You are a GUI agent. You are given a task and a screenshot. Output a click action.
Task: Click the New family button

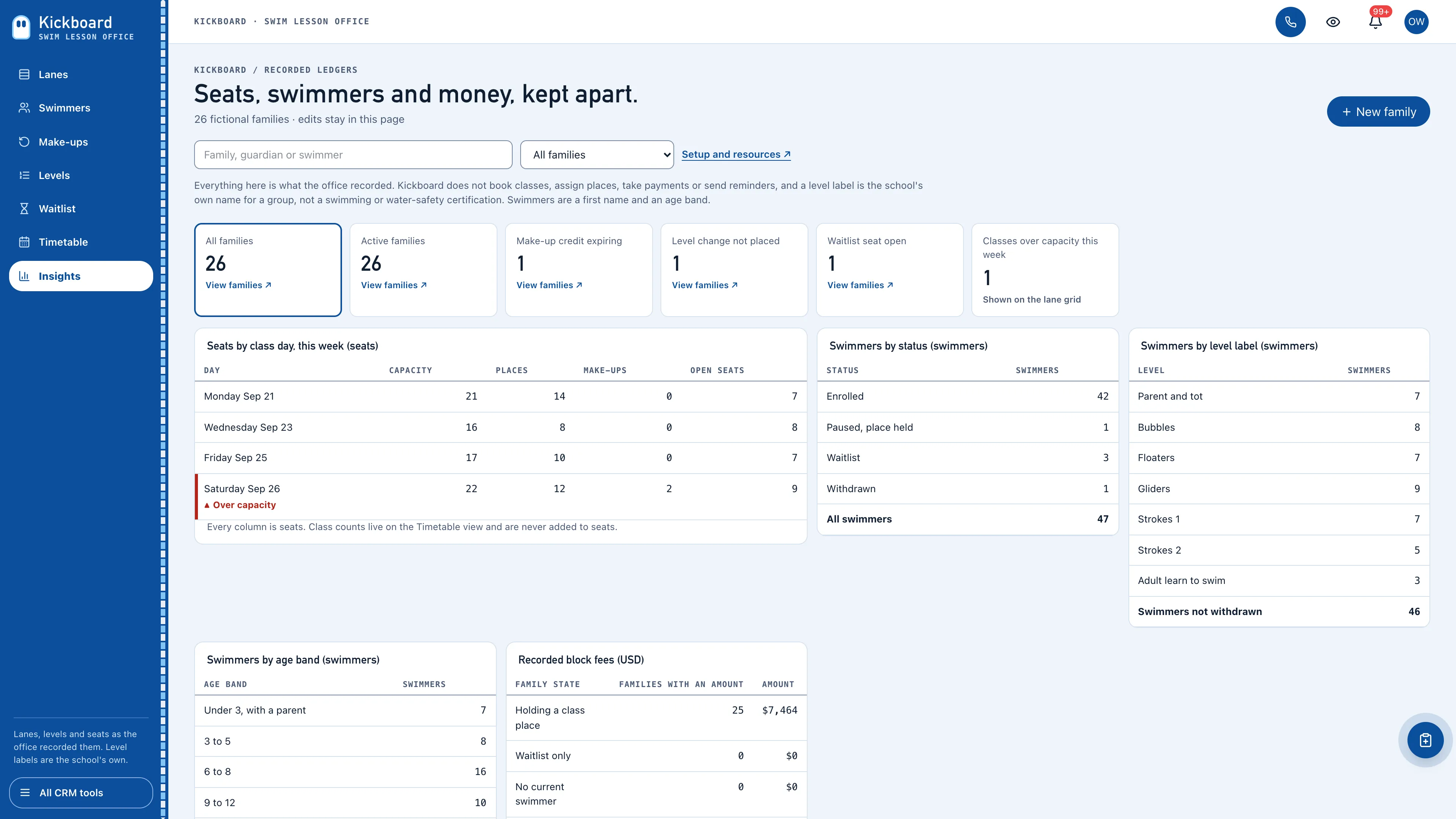pos(1378,112)
